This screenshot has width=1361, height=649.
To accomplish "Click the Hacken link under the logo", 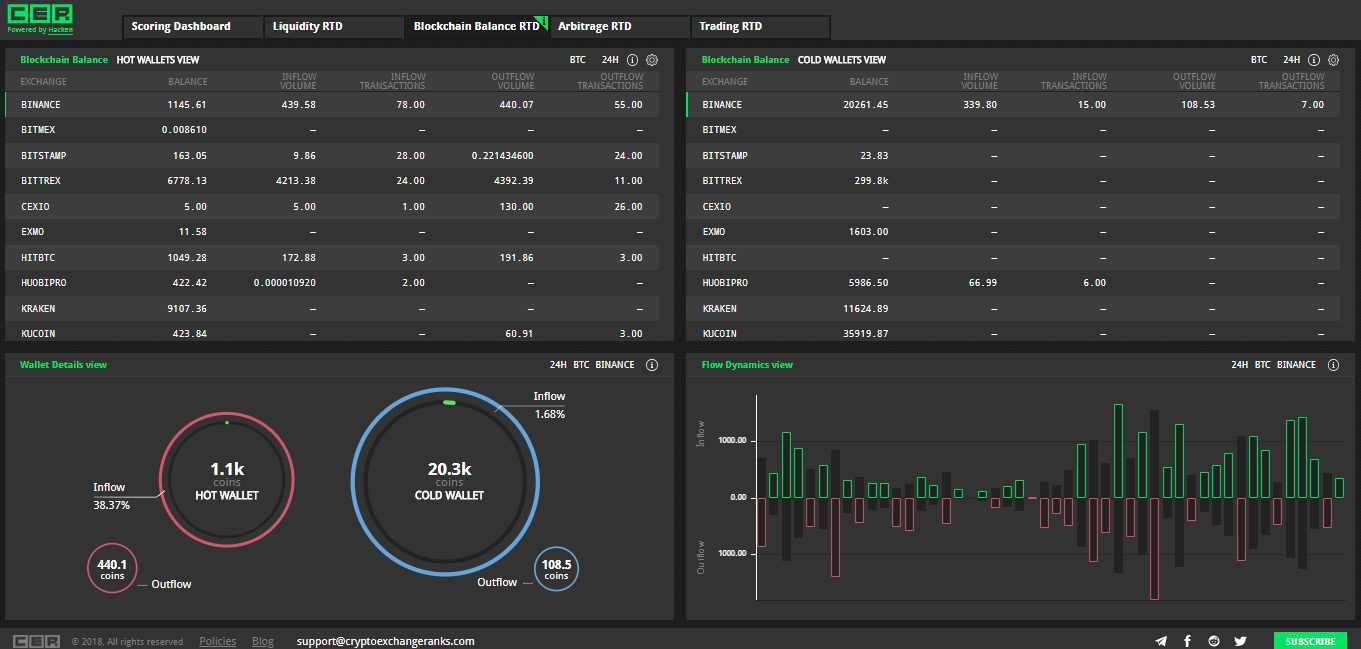I will click(61, 30).
